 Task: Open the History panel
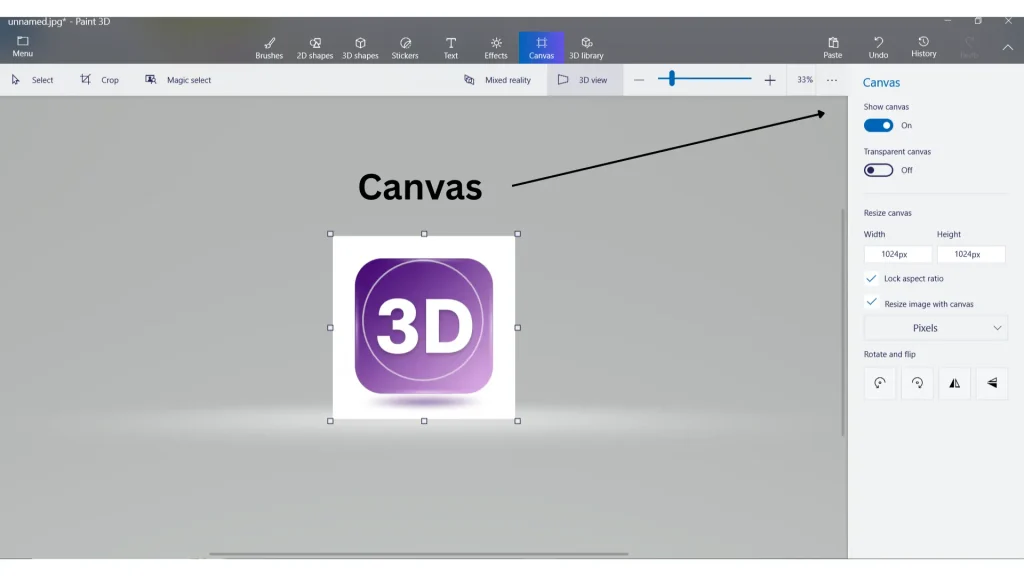click(x=923, y=45)
